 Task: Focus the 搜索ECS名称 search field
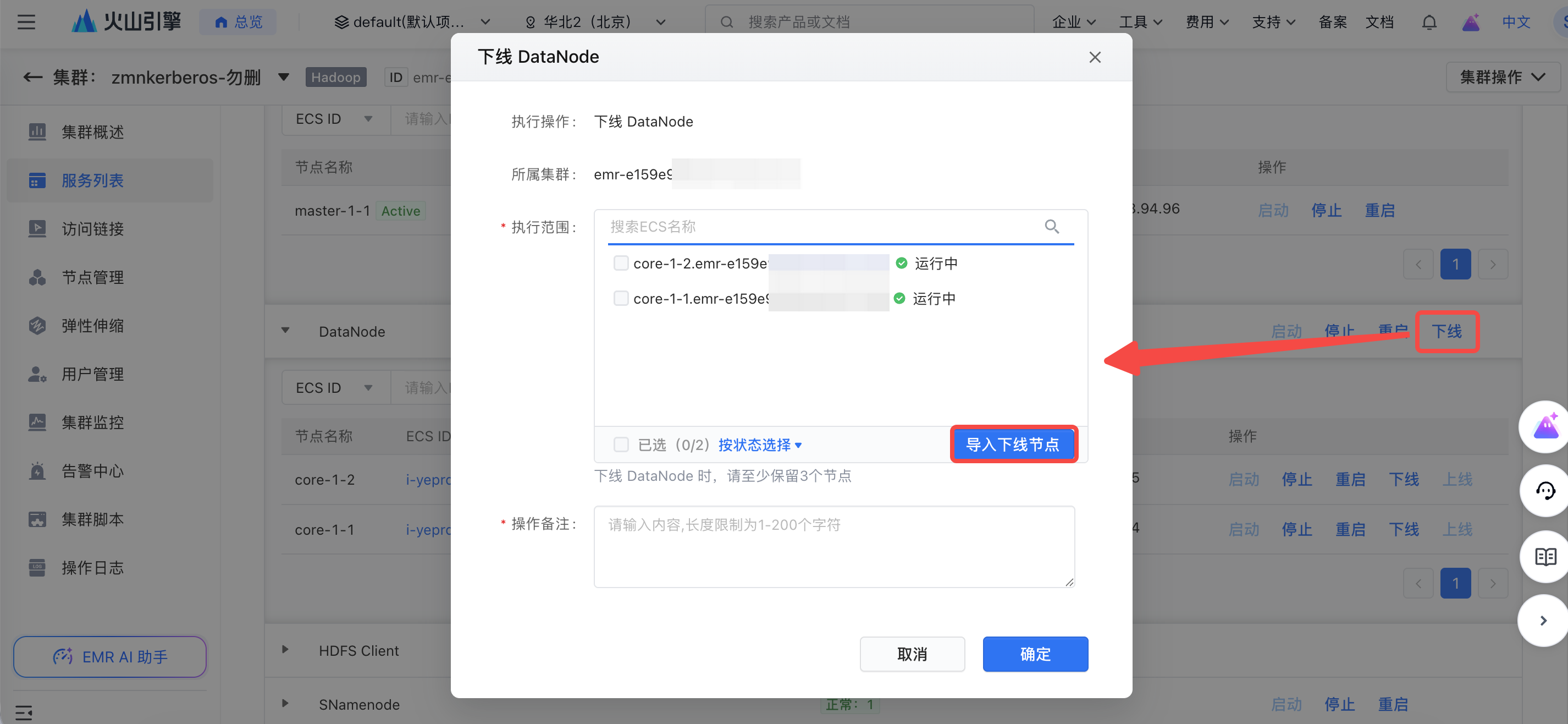pyautogui.click(x=840, y=227)
